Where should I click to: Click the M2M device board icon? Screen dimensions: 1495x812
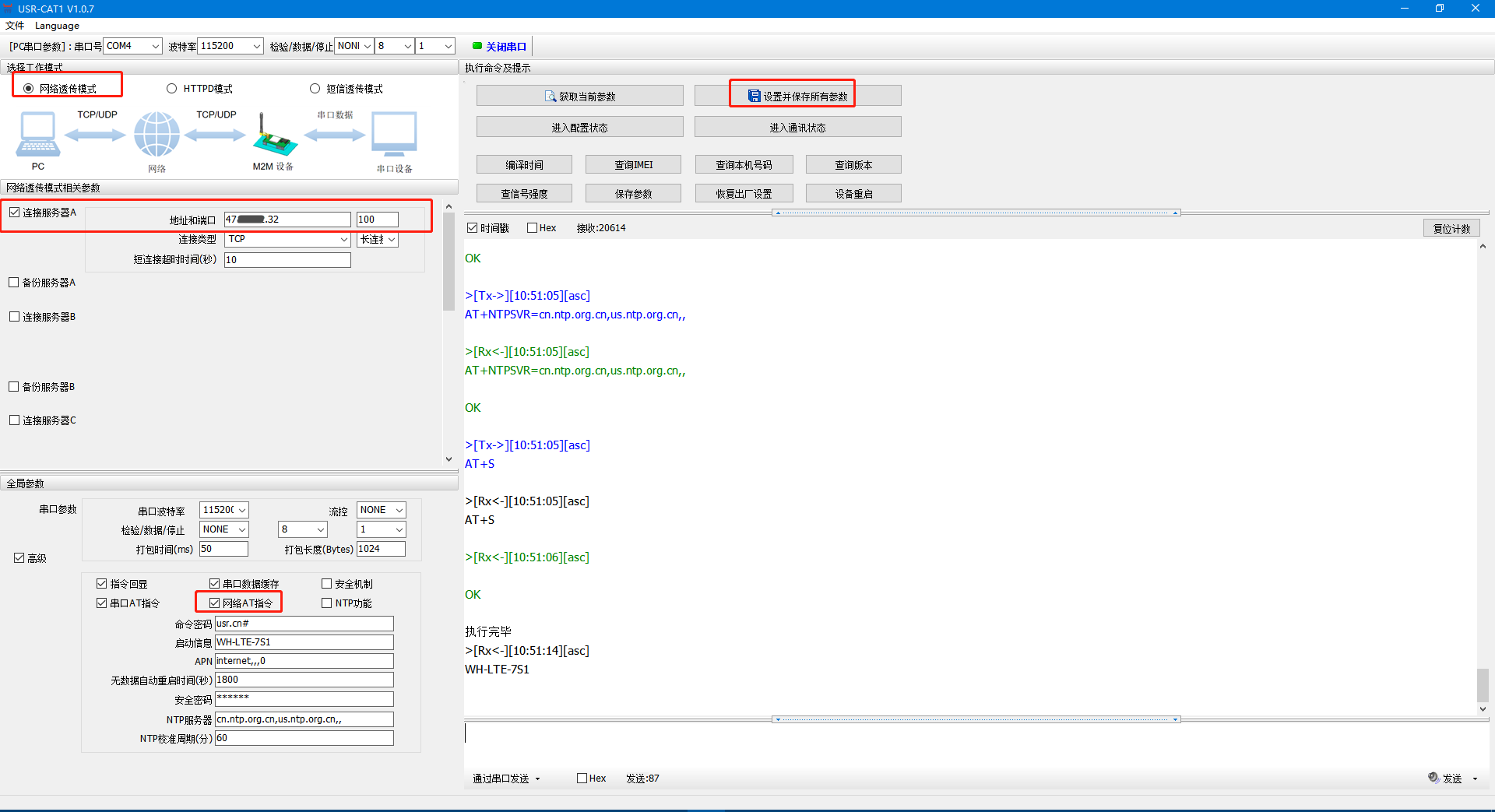click(275, 135)
